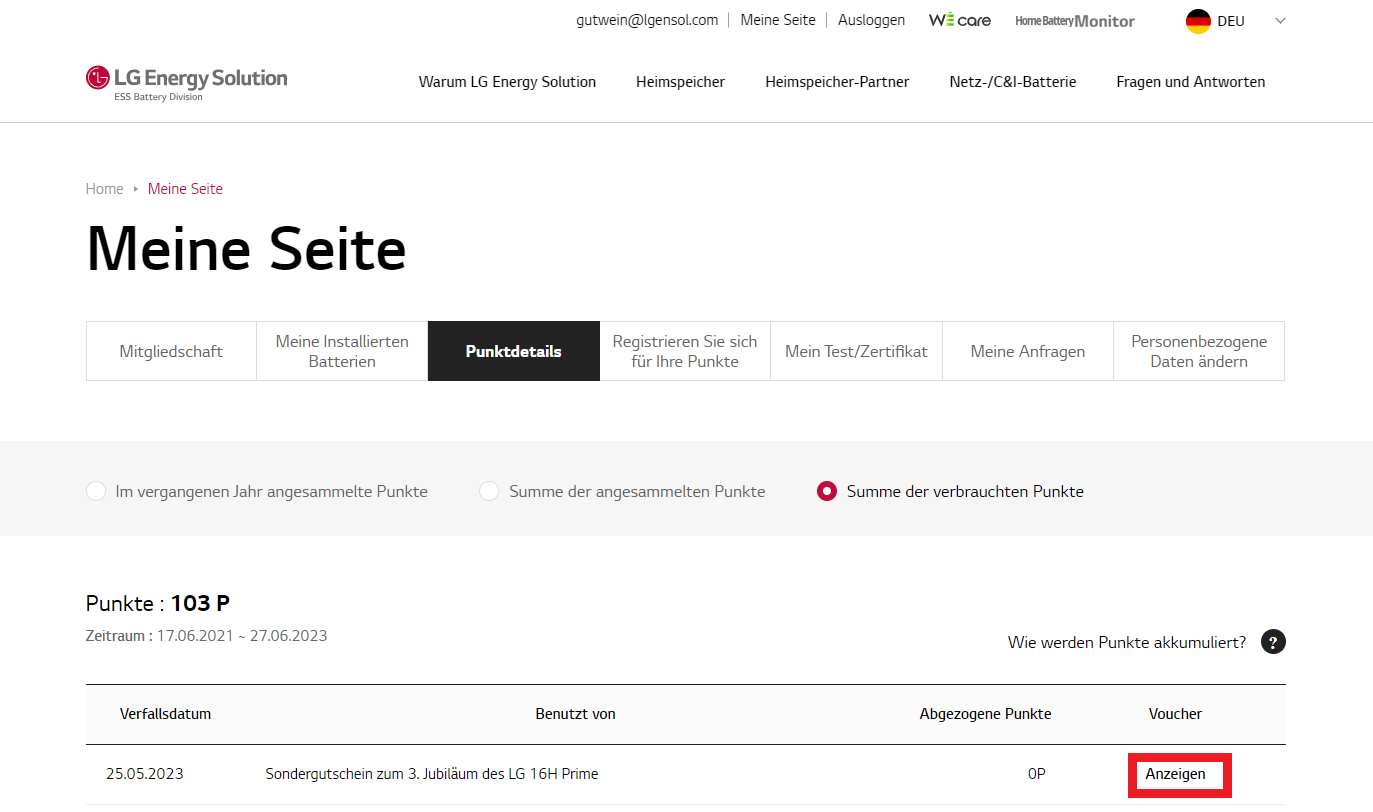Viewport: 1373px width, 812px height.
Task: Click the German flag icon
Action: point(1198,21)
